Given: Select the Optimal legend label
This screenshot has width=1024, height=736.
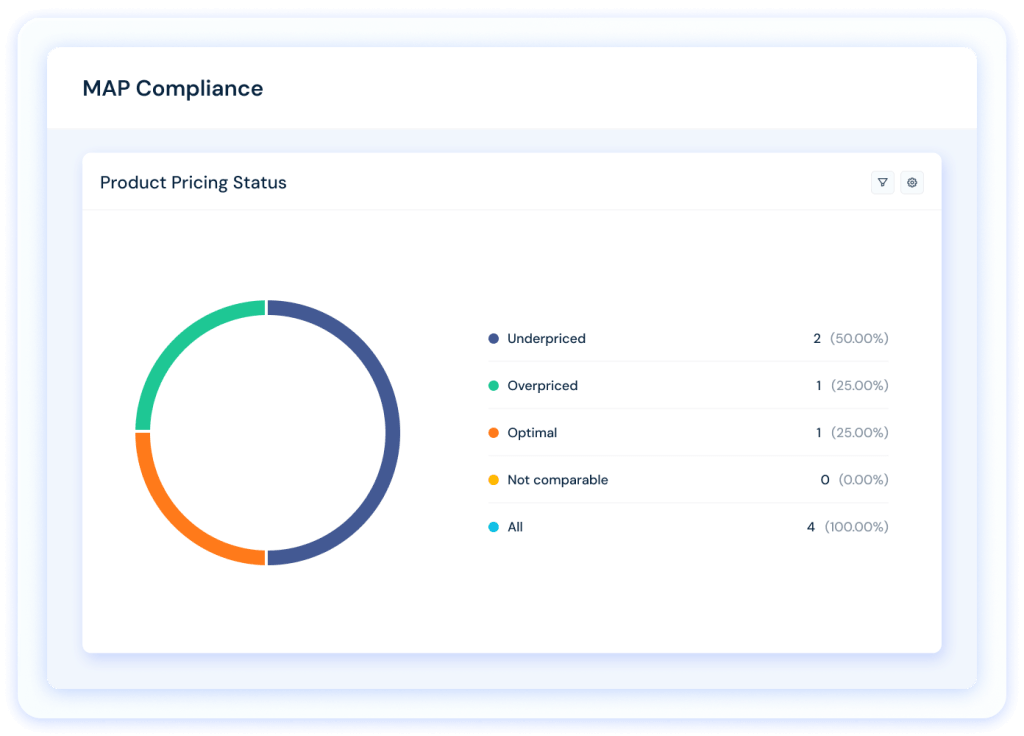Looking at the screenshot, I should [532, 432].
